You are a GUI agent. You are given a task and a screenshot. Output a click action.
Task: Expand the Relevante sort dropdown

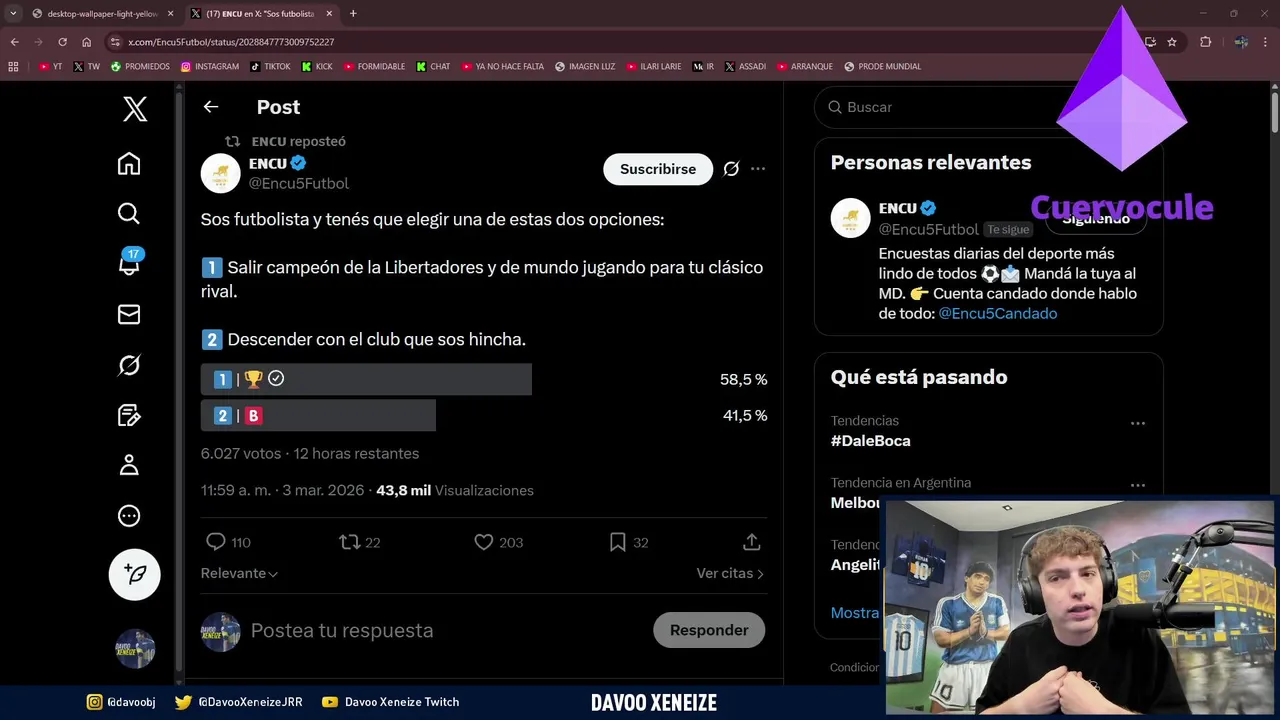239,573
